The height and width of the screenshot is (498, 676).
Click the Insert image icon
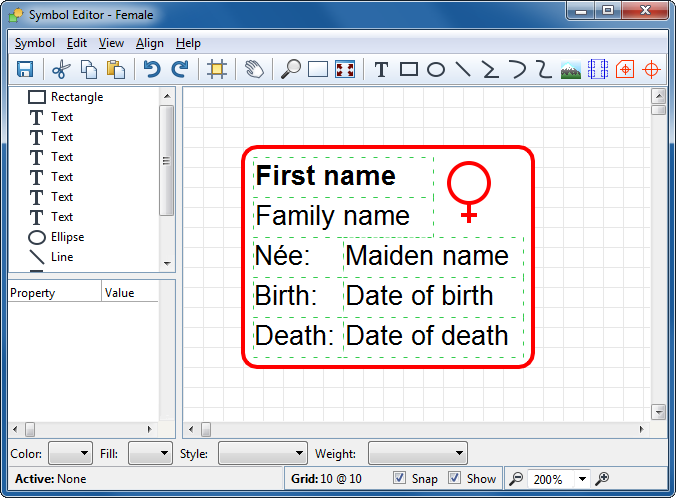tap(571, 69)
